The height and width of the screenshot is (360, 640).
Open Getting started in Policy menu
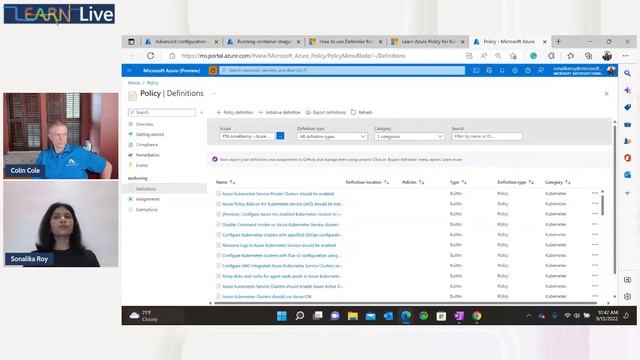tap(150, 134)
